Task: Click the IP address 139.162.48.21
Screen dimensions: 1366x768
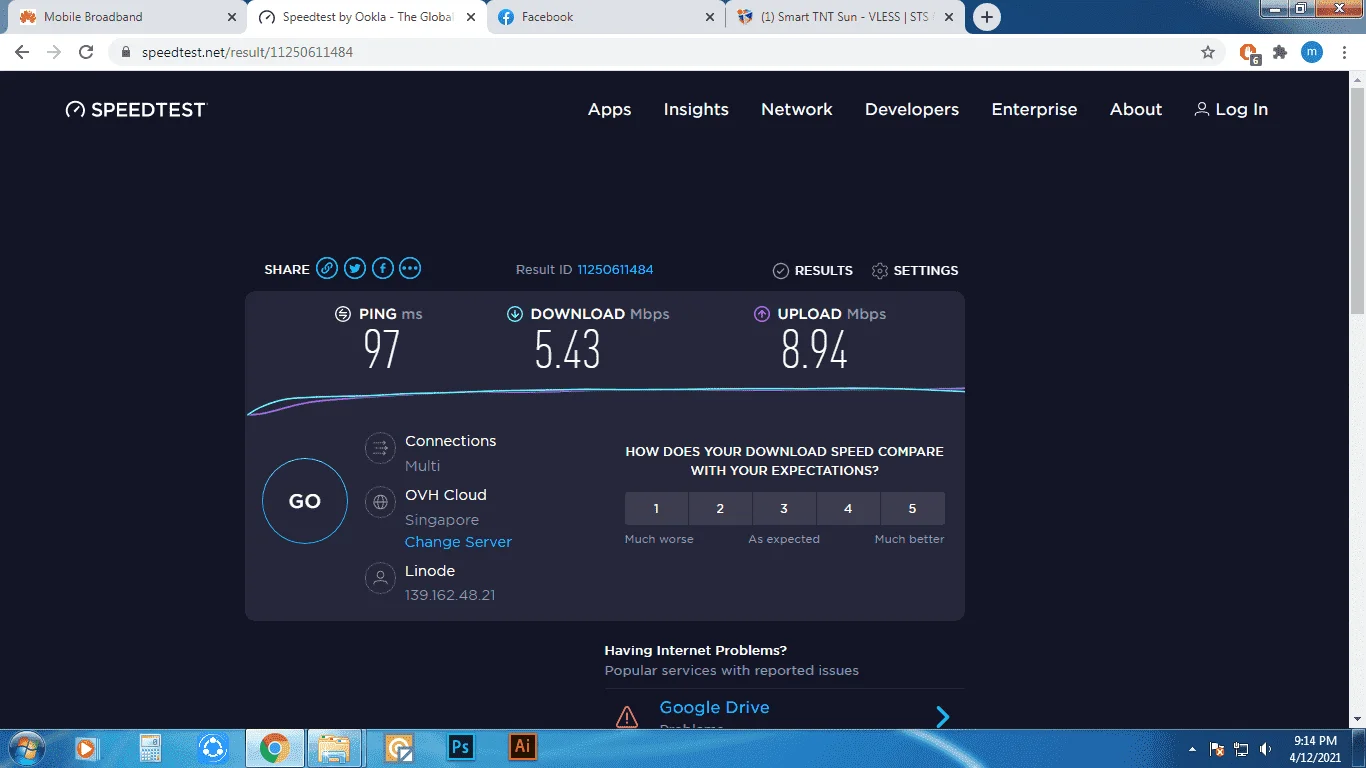Action: click(x=450, y=595)
